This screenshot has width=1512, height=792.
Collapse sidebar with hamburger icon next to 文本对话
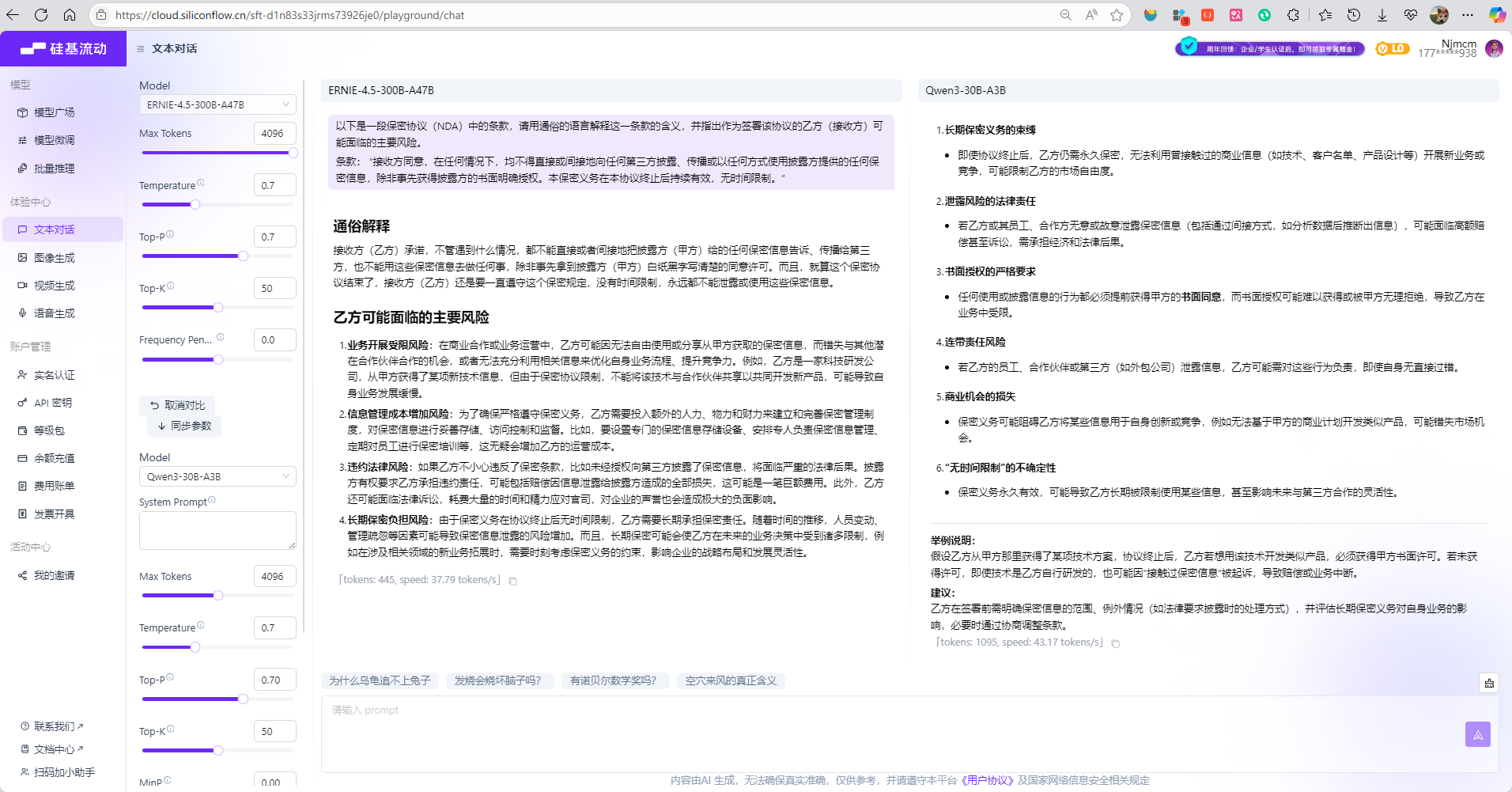(141, 49)
